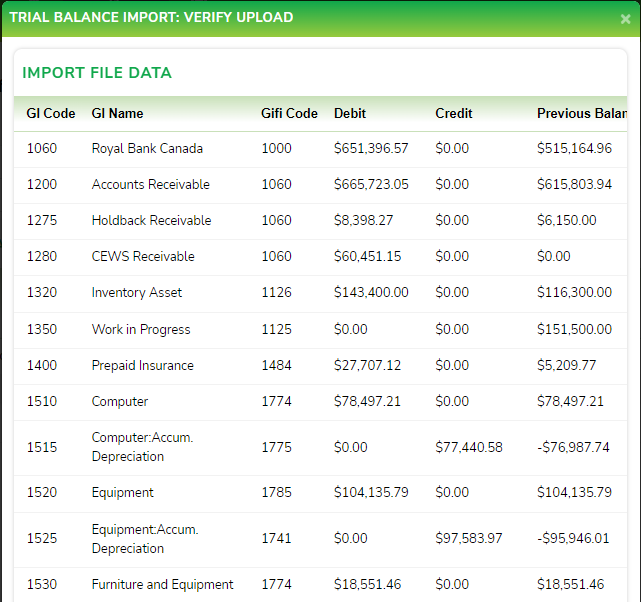Click credit amount $97,583.97

click(468, 538)
